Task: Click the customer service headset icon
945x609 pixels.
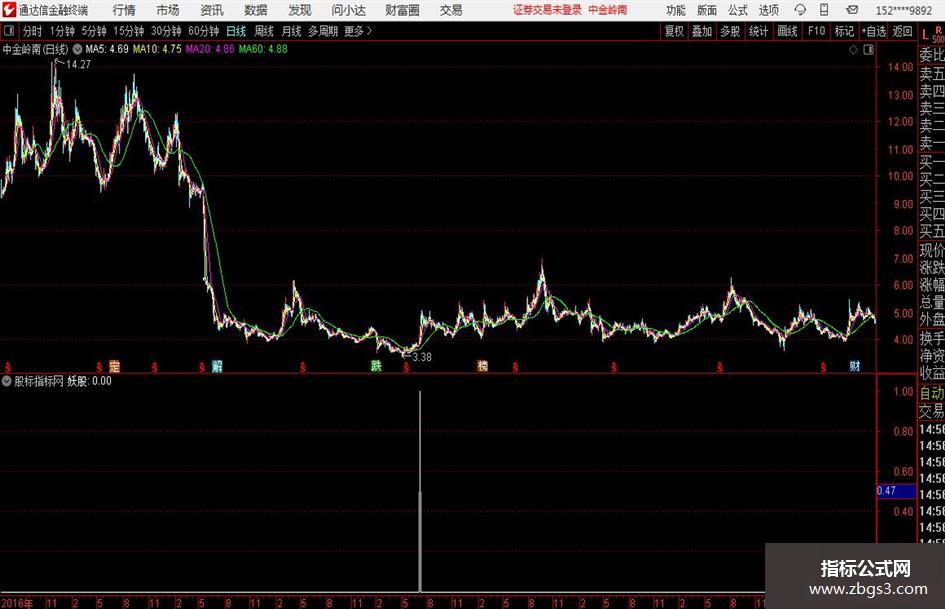Action: point(800,10)
